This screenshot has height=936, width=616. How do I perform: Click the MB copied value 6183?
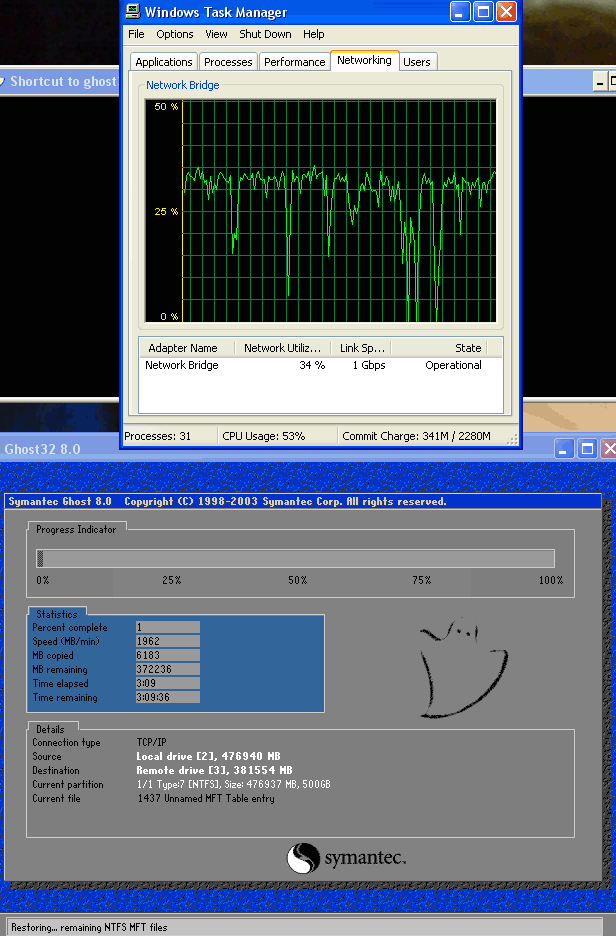[168, 655]
